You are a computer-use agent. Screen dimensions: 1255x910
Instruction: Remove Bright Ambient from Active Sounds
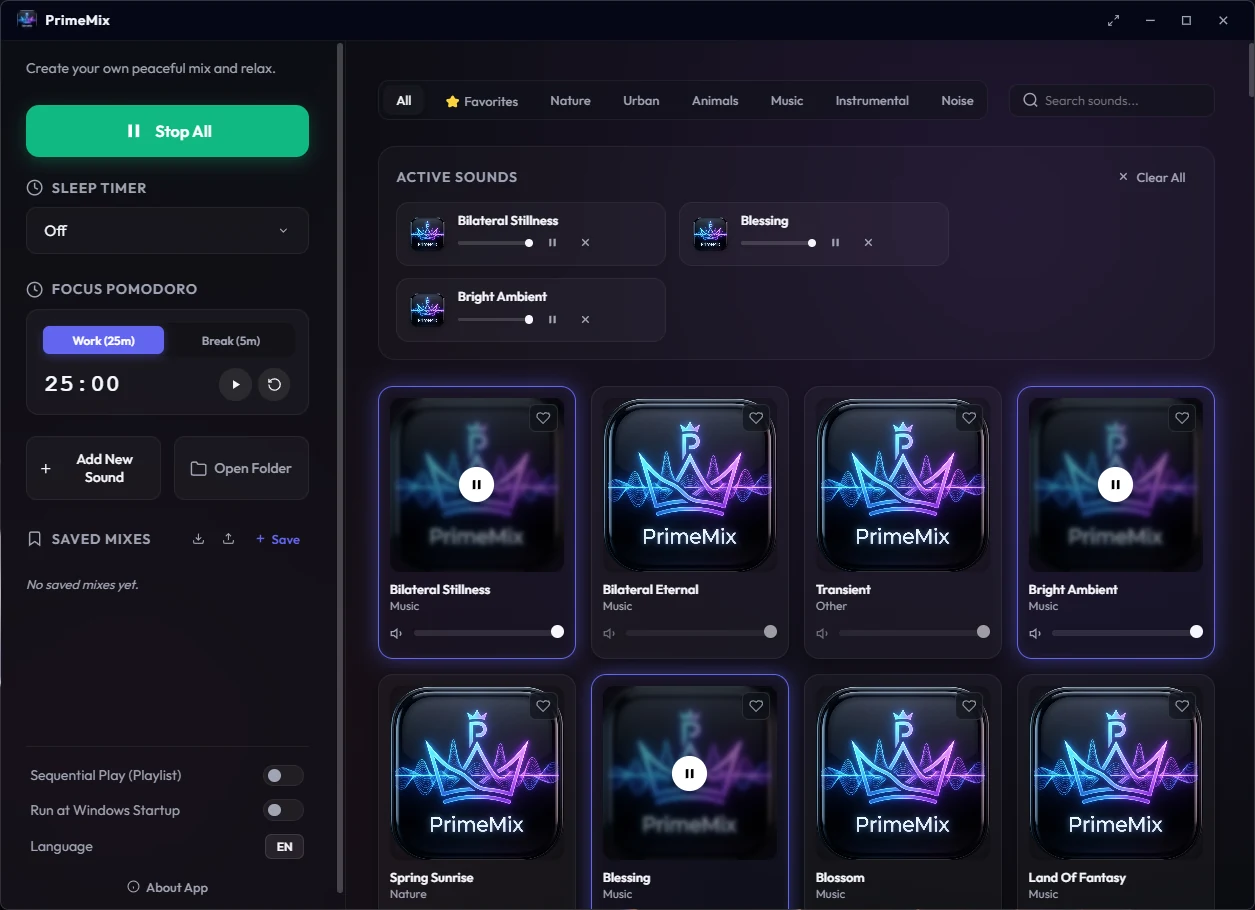pos(585,319)
